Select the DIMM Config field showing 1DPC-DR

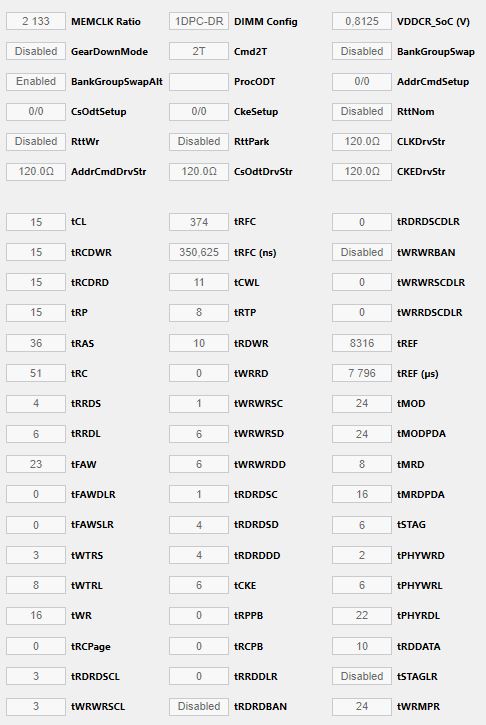point(199,21)
